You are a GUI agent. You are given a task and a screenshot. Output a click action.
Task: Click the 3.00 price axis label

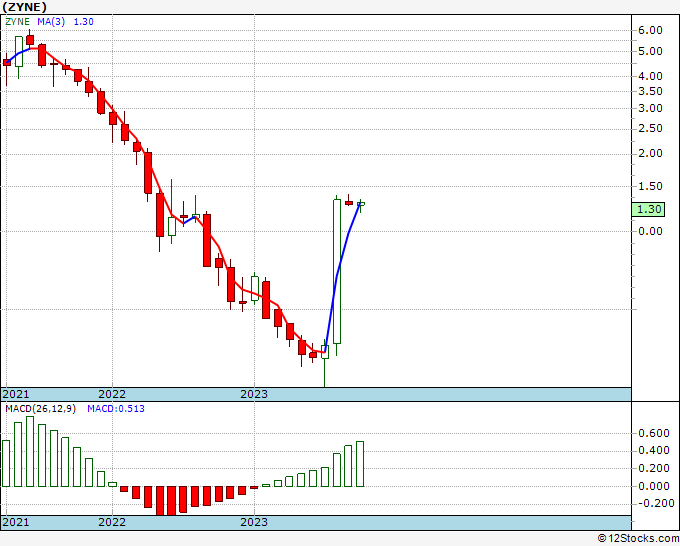[x=650, y=108]
